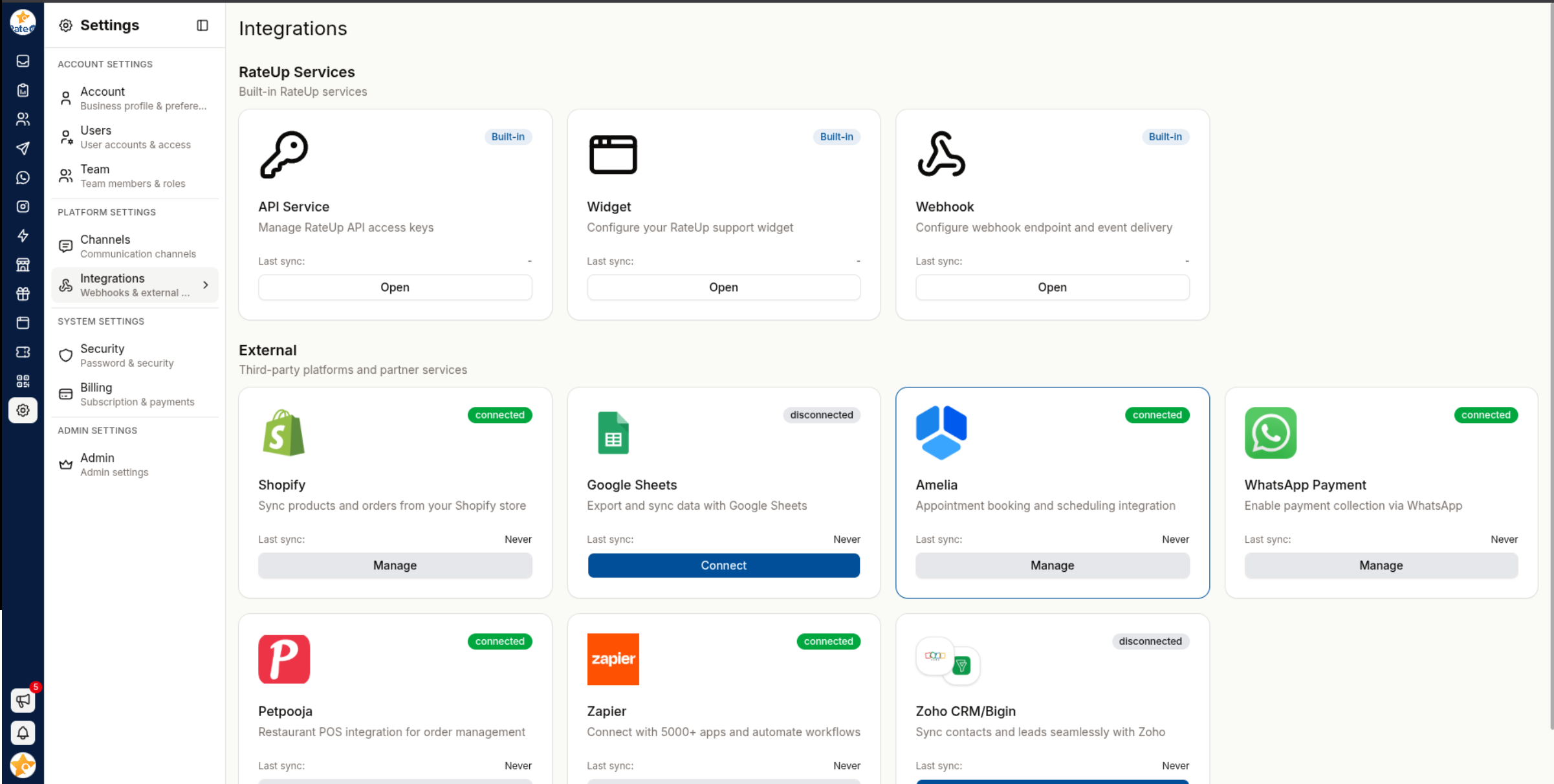Open the storefront icon in the left rail
Image resolution: width=1554 pixels, height=784 pixels.
coord(23,265)
